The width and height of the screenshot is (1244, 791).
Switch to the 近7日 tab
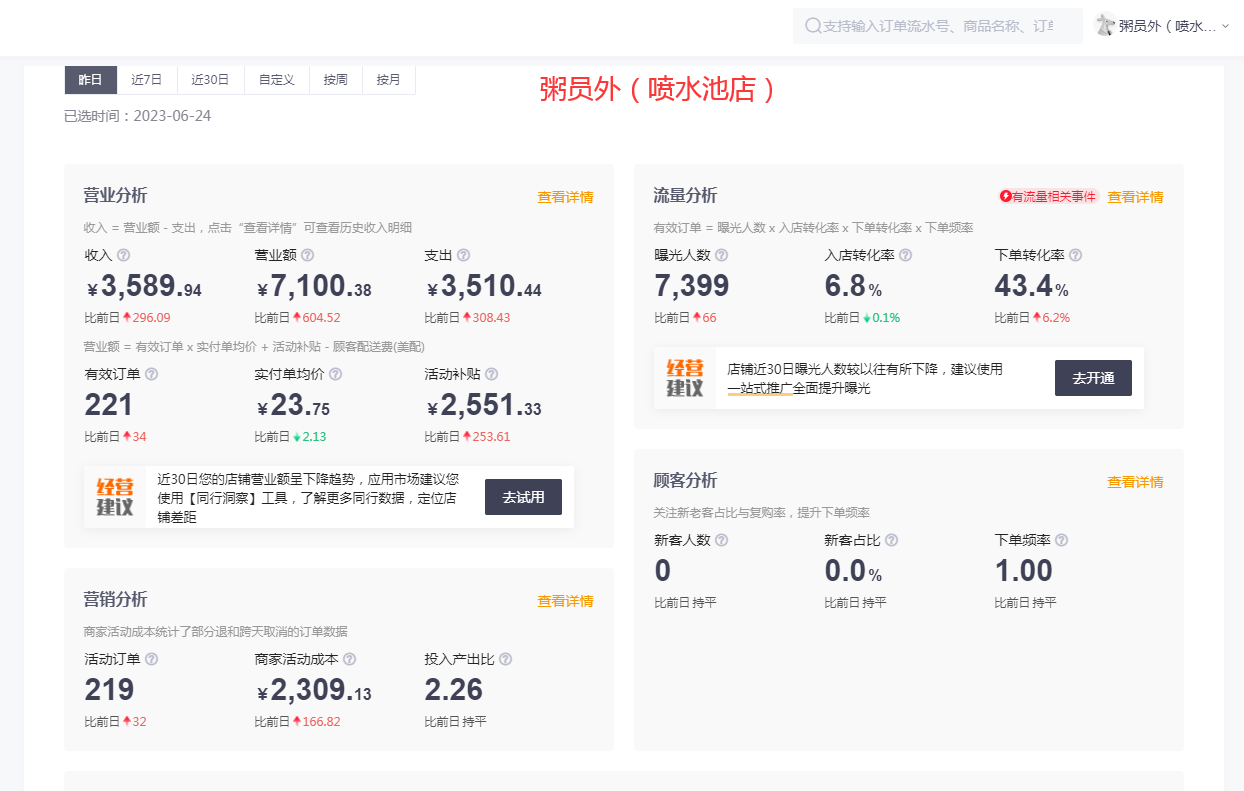(147, 80)
